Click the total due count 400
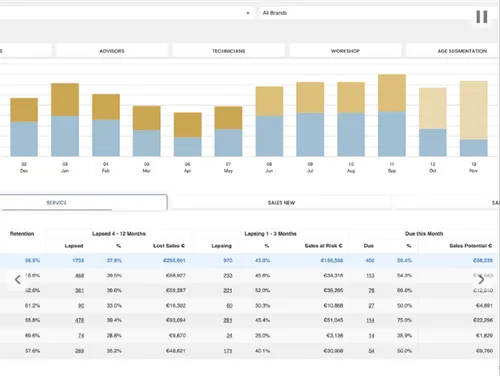 pyautogui.click(x=370, y=260)
